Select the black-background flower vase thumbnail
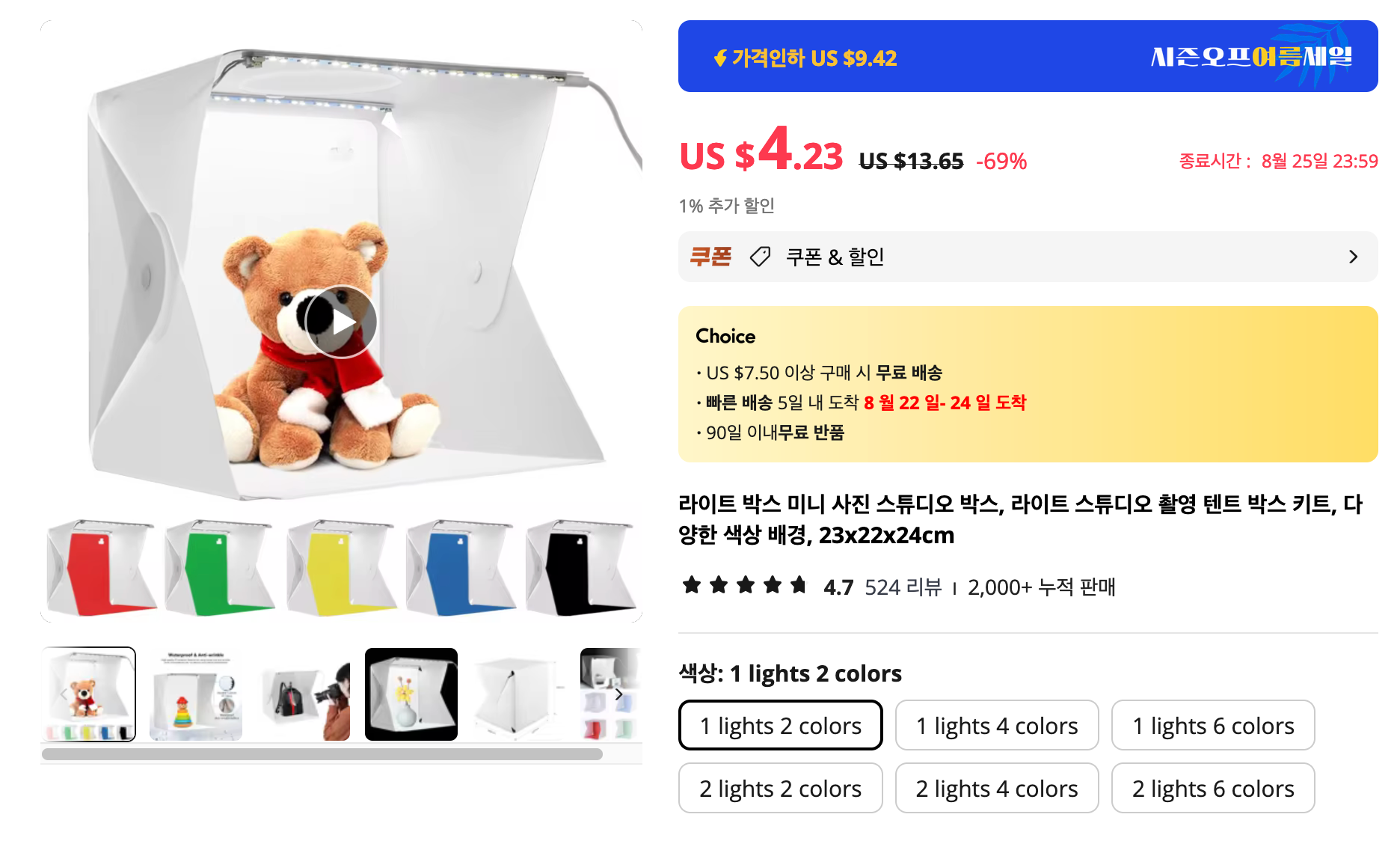1400x841 pixels. 411,694
